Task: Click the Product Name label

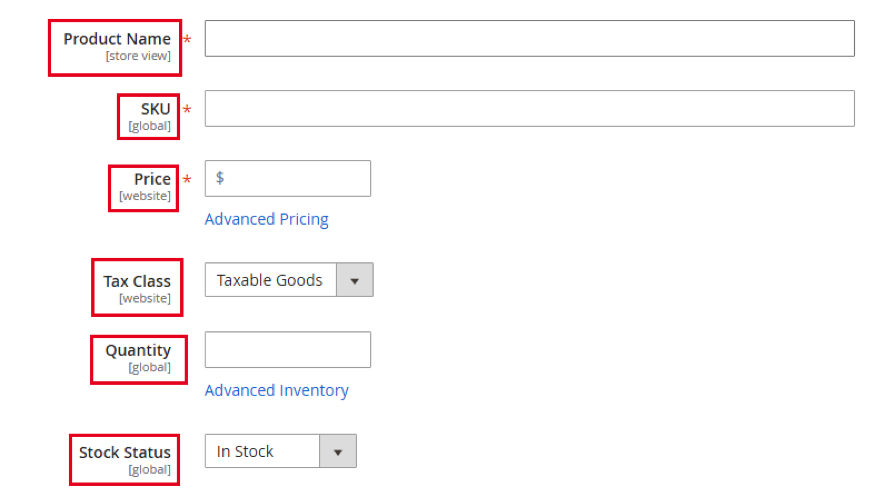Action: [117, 39]
